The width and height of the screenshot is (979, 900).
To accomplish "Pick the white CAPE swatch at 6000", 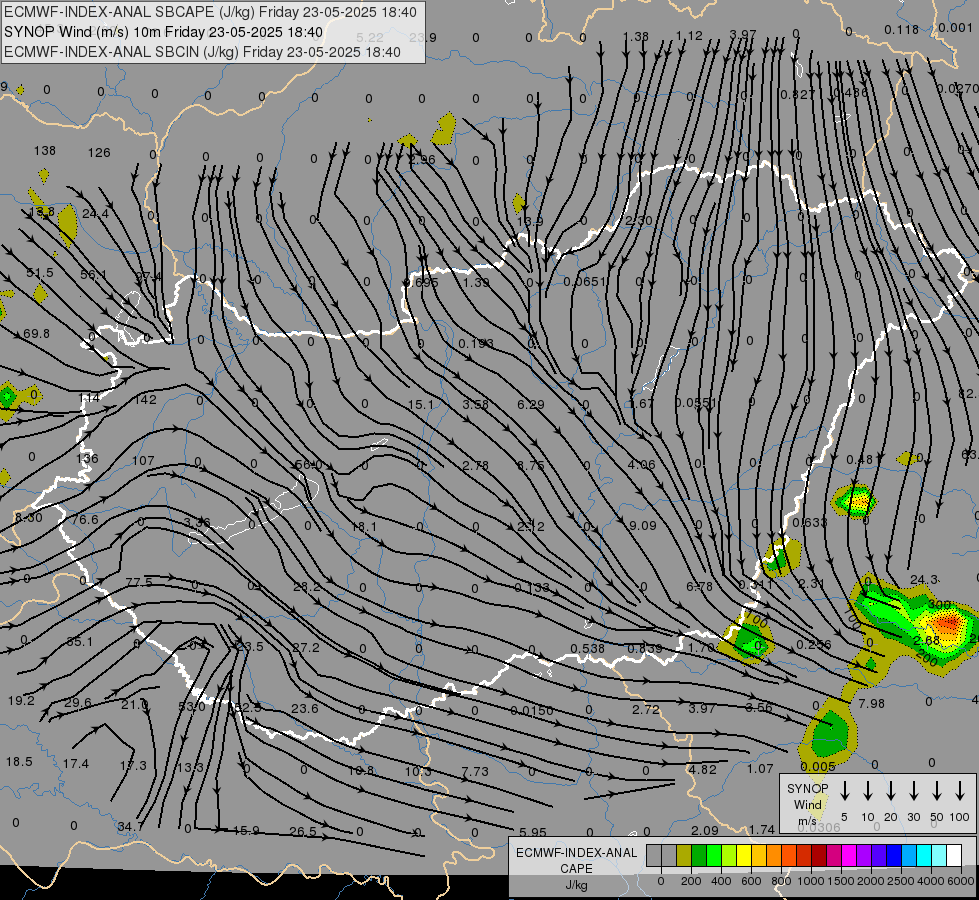I will click(x=954, y=855).
